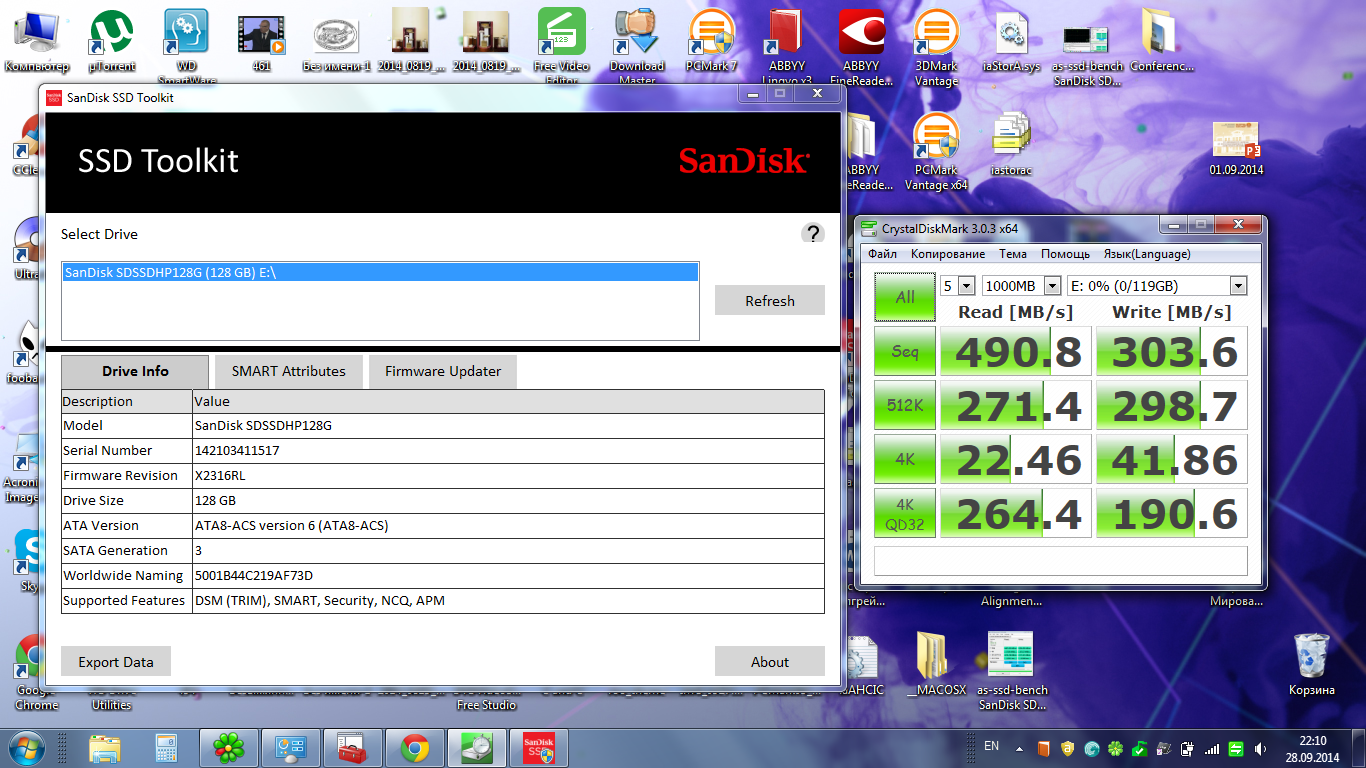Click the EN language indicator

coord(991,746)
